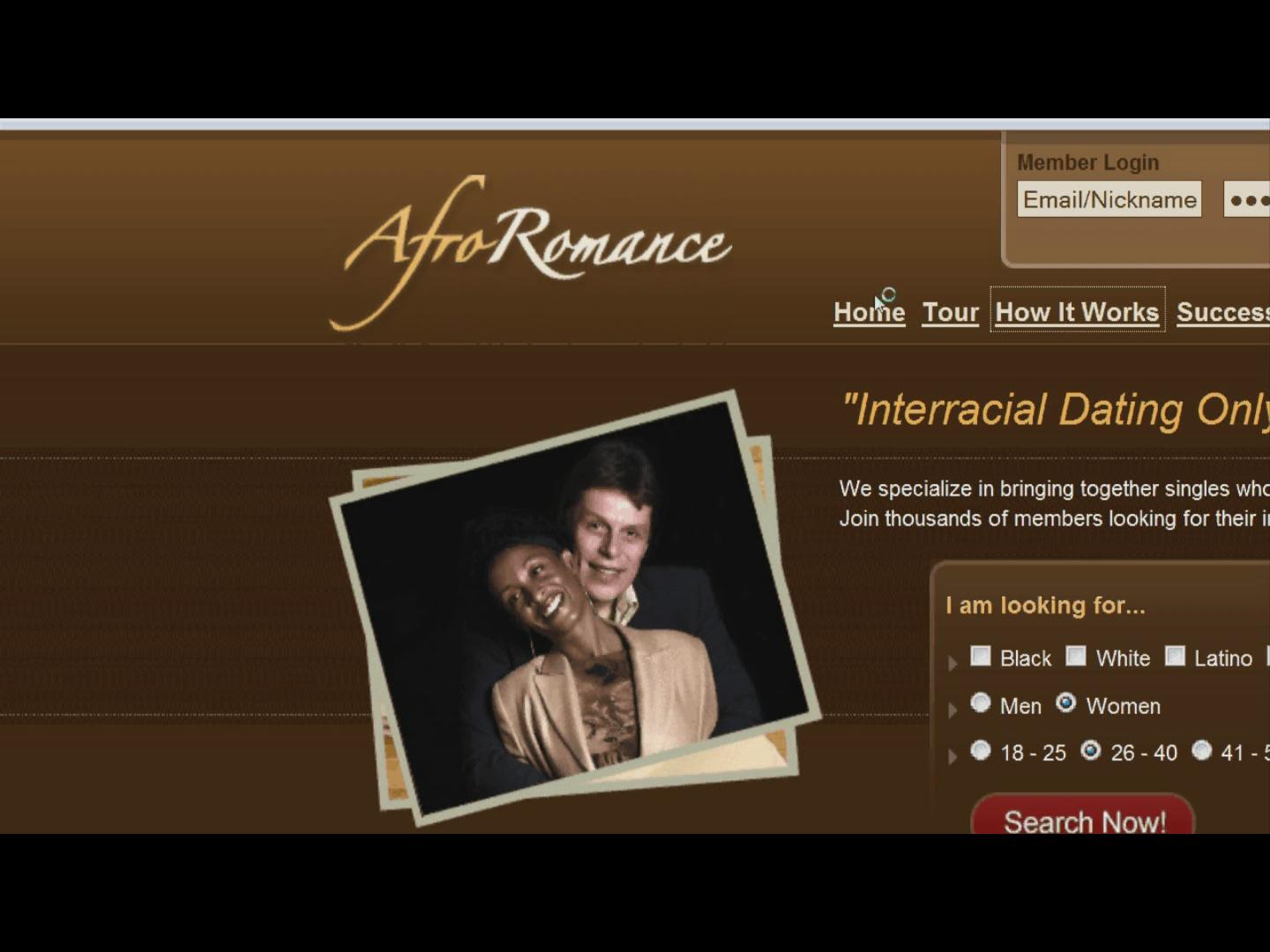Click the couple photo thumbnail
This screenshot has width=1270, height=952.
pos(575,608)
